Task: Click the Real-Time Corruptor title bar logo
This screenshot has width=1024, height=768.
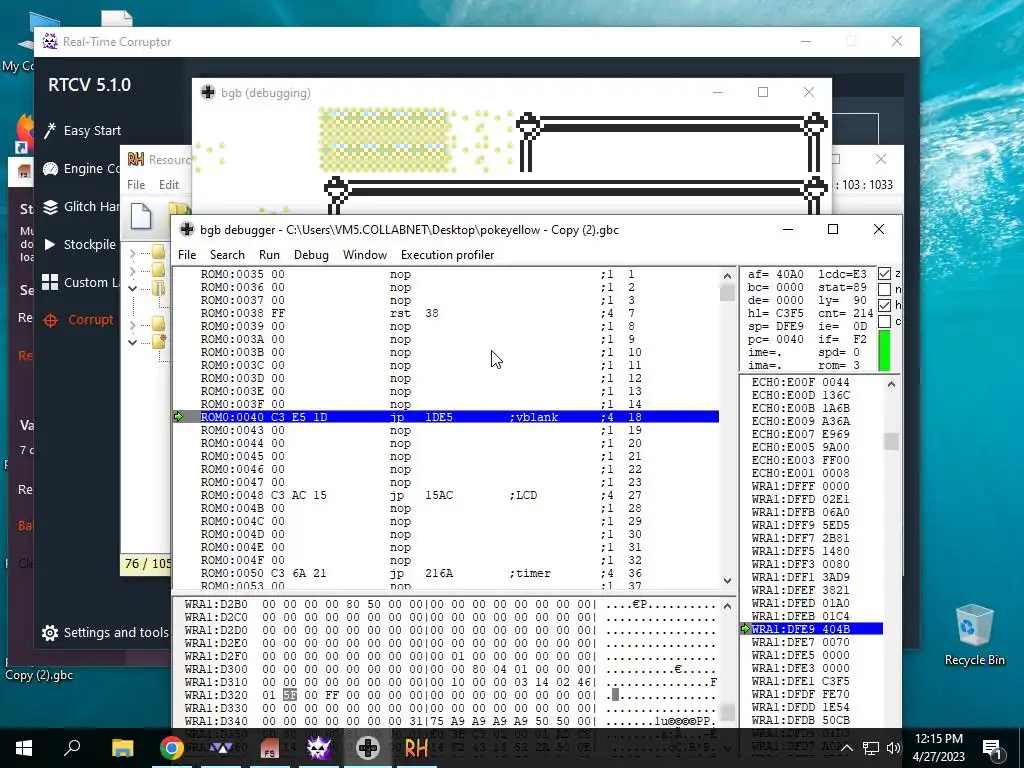Action: point(50,41)
